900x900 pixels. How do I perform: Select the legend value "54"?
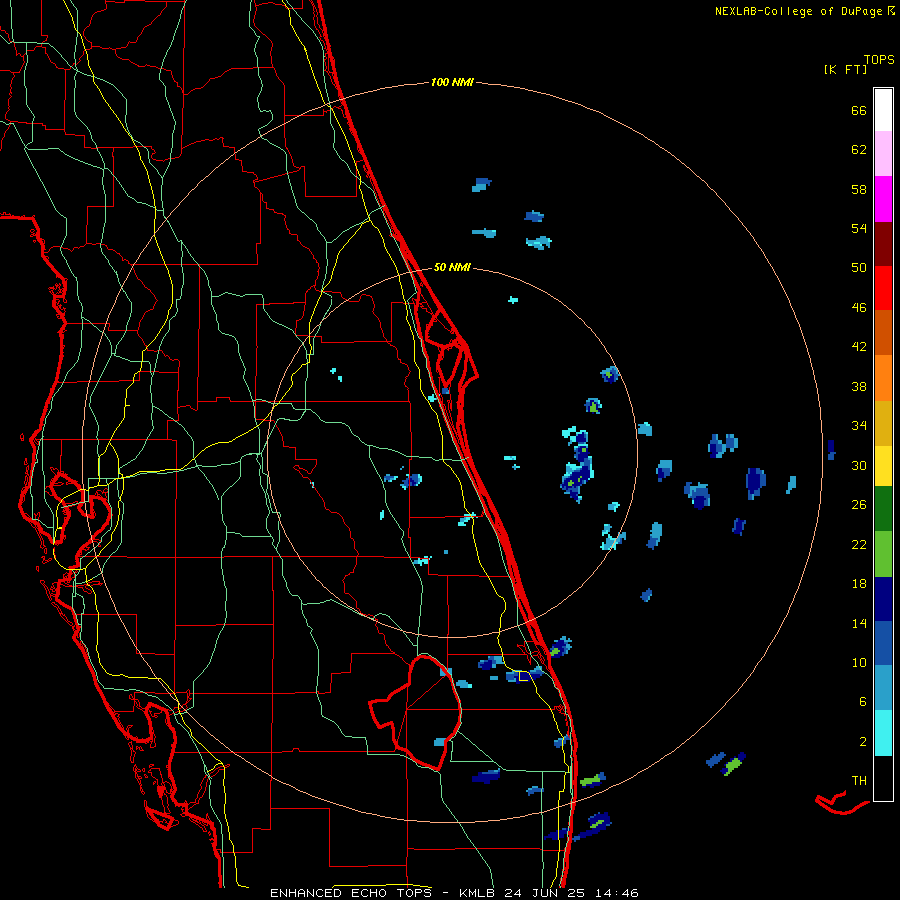[x=859, y=228]
